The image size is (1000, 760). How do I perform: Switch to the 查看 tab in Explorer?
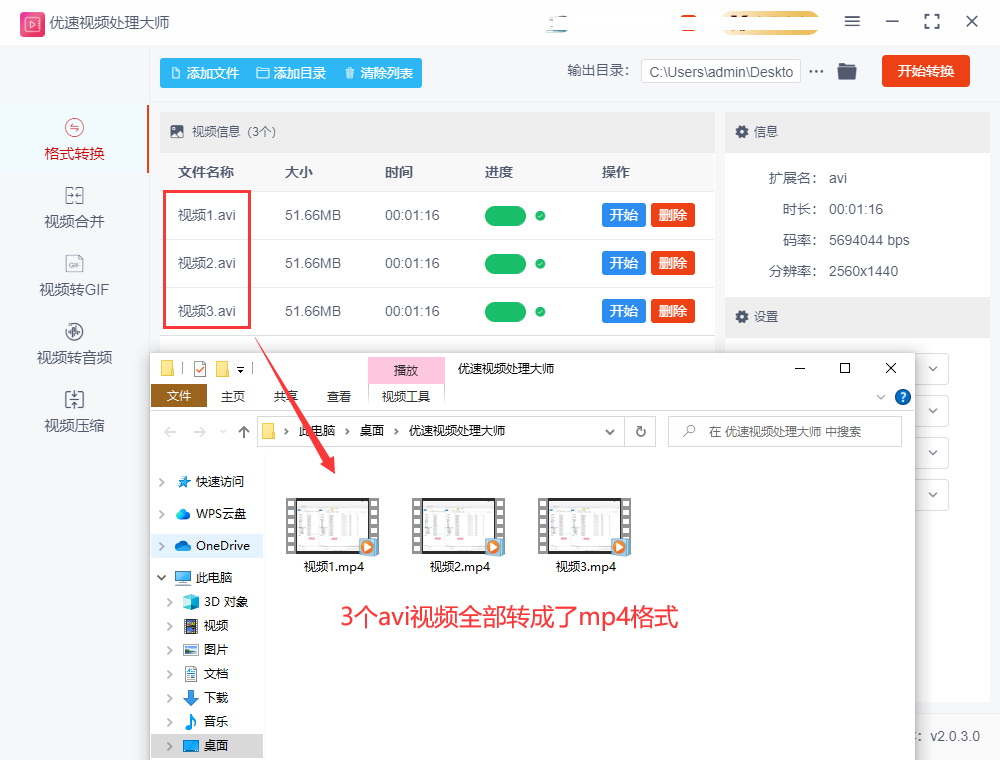pyautogui.click(x=339, y=396)
